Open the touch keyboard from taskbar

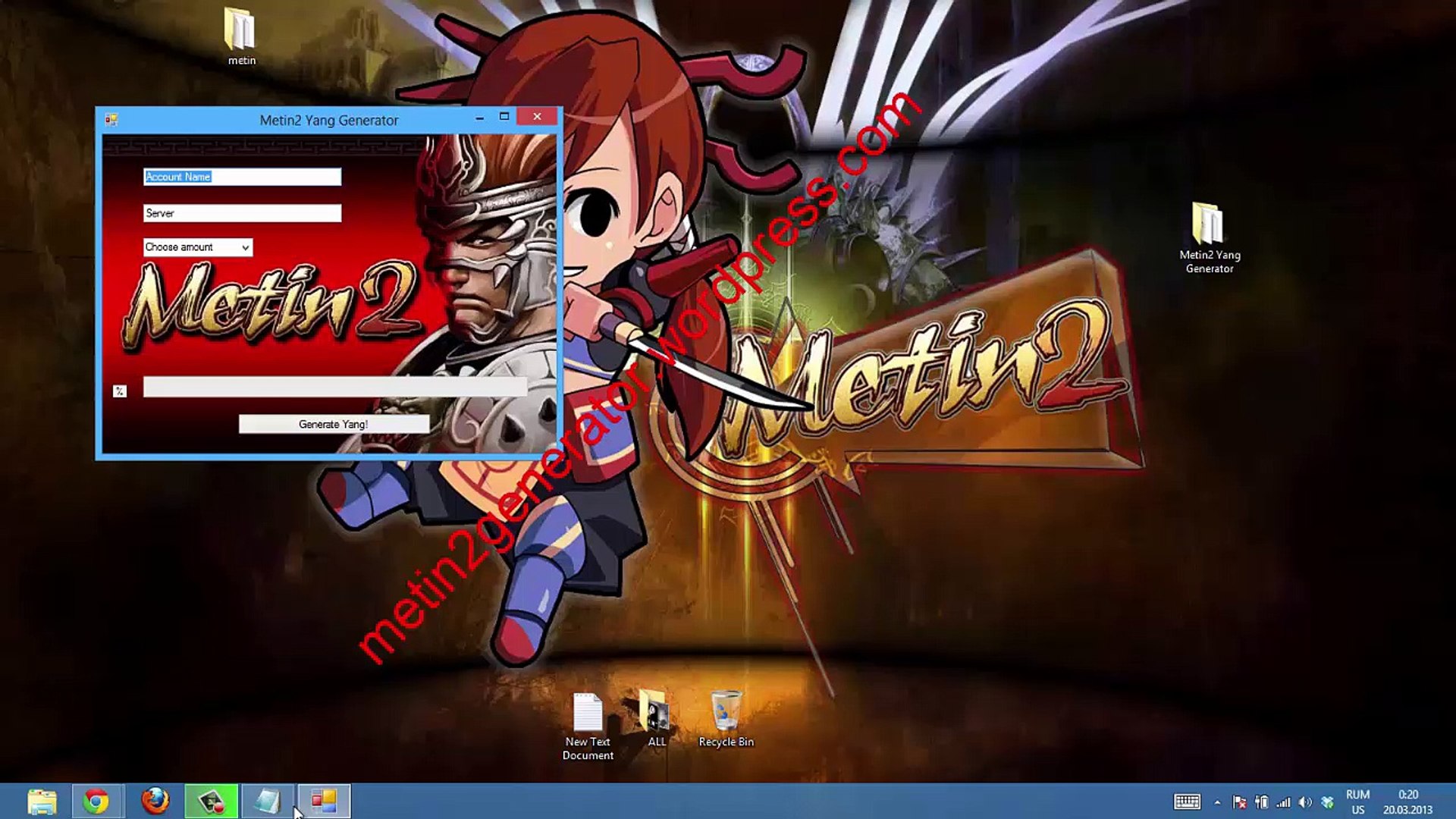(1187, 802)
